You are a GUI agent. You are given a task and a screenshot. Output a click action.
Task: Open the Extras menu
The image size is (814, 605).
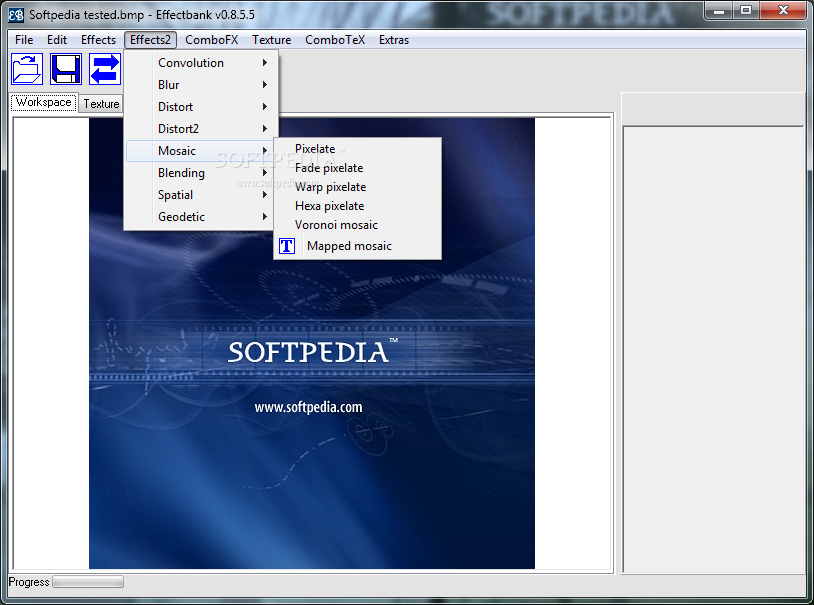[x=394, y=40]
